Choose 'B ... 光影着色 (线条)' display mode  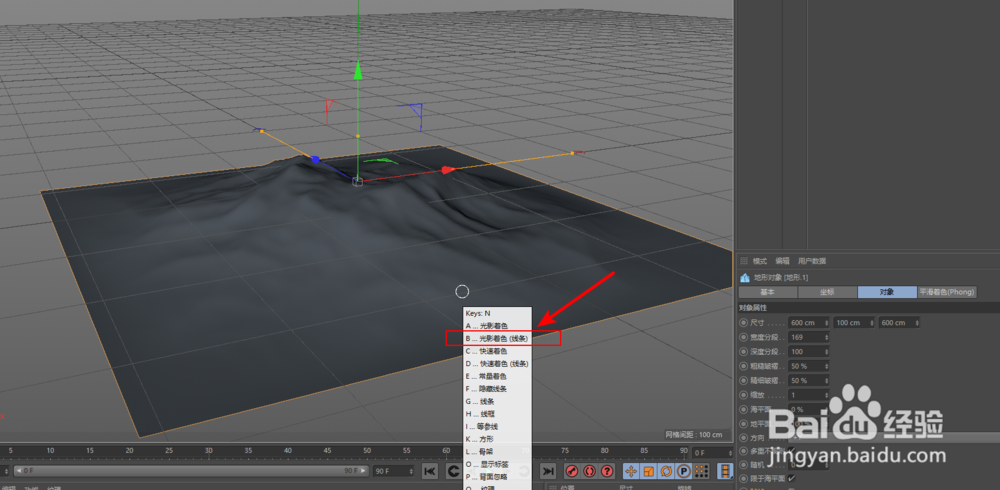[497, 338]
